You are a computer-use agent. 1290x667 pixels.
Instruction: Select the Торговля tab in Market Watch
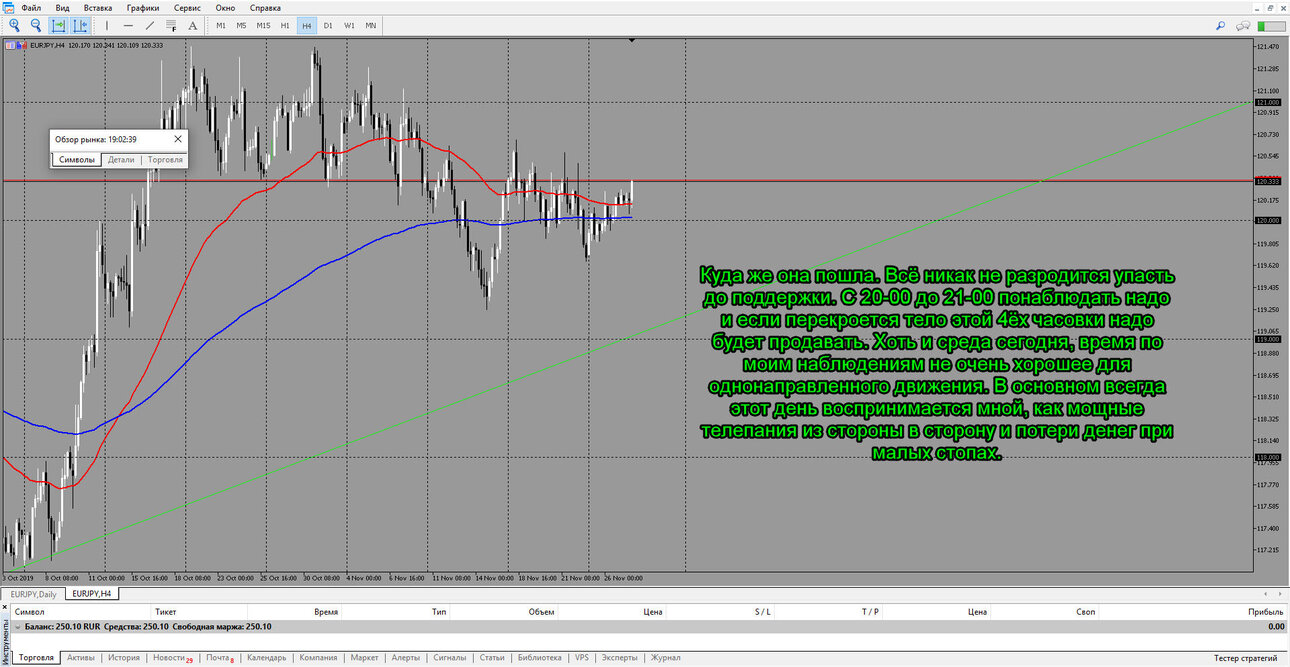click(165, 159)
